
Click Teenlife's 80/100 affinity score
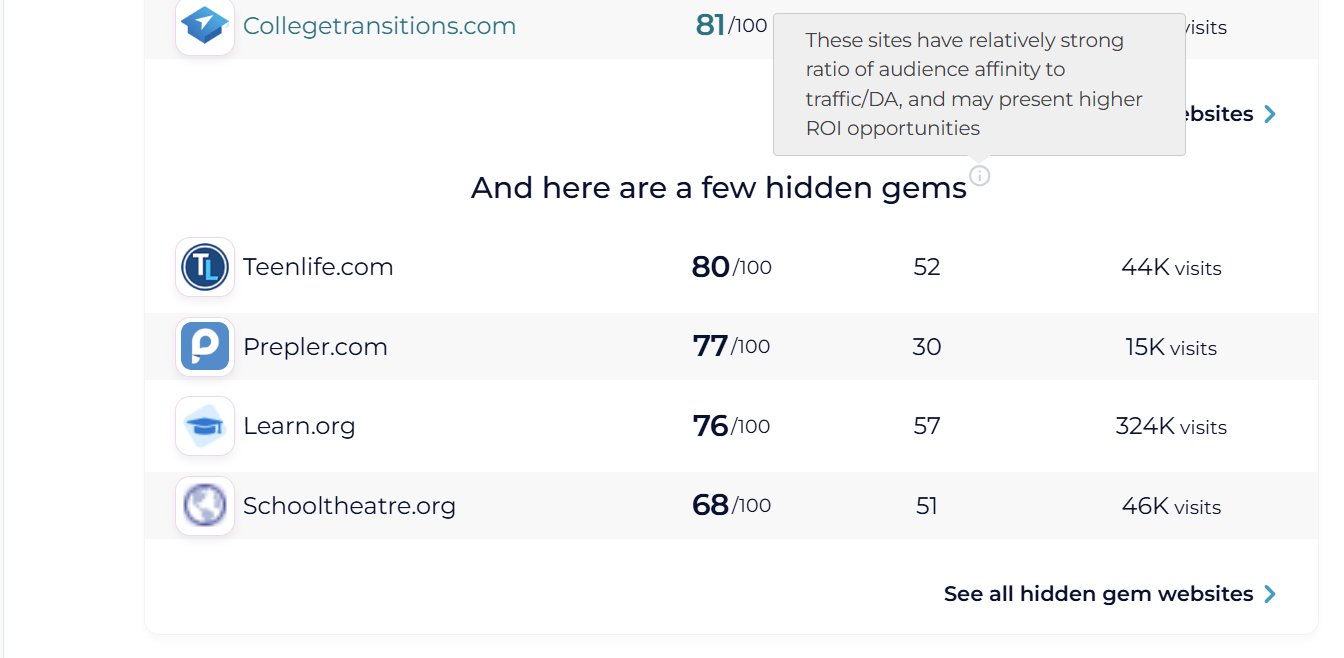click(x=731, y=267)
